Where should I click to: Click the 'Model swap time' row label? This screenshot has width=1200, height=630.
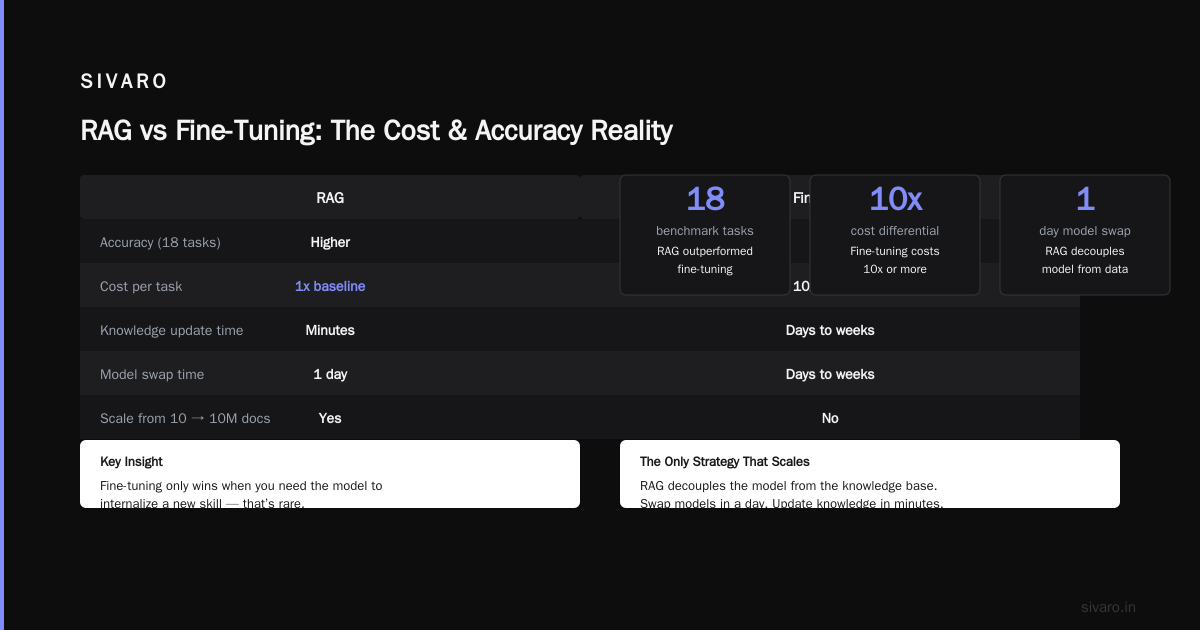(x=152, y=374)
